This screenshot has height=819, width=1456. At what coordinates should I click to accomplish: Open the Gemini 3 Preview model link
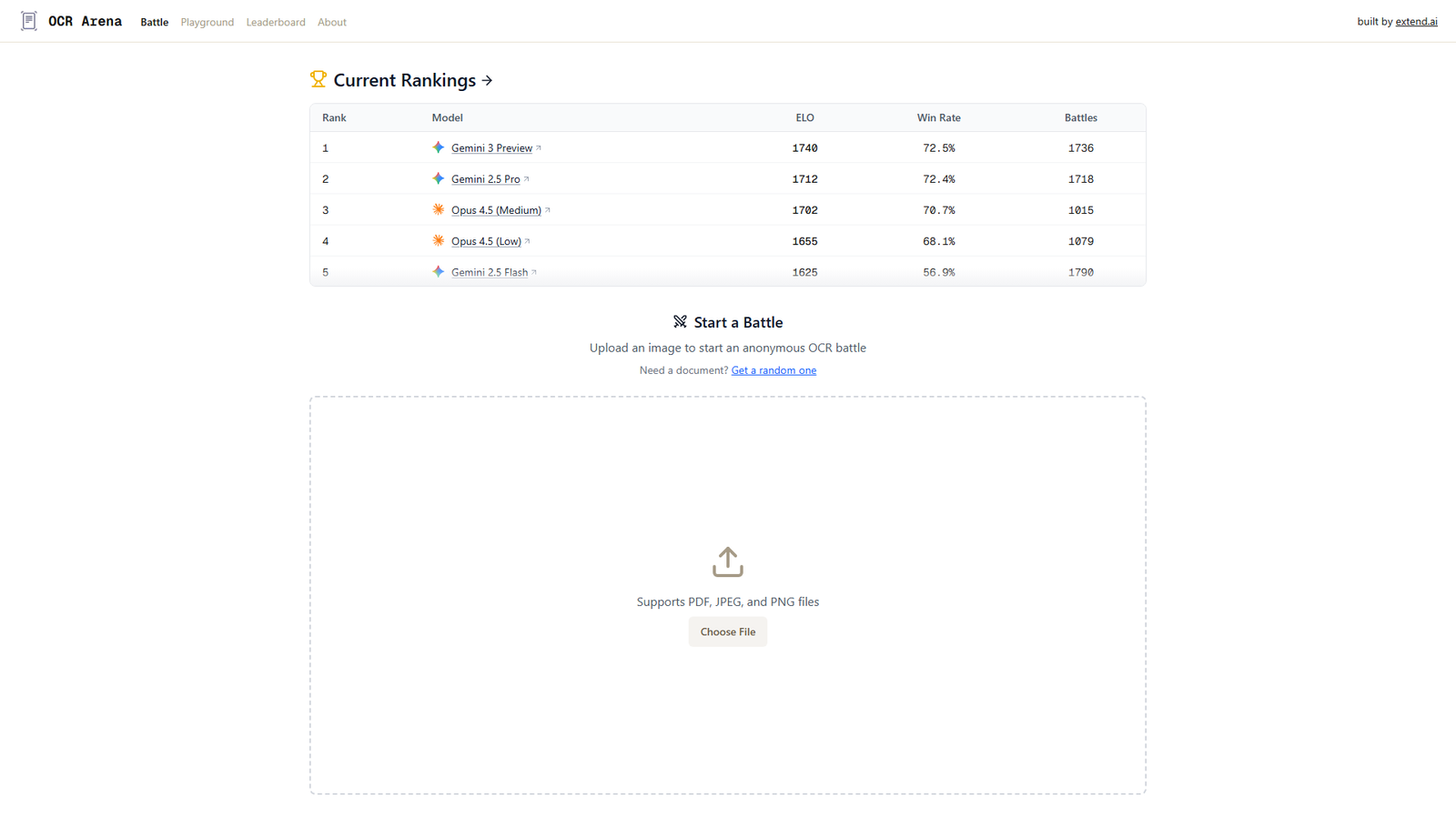pos(491,148)
